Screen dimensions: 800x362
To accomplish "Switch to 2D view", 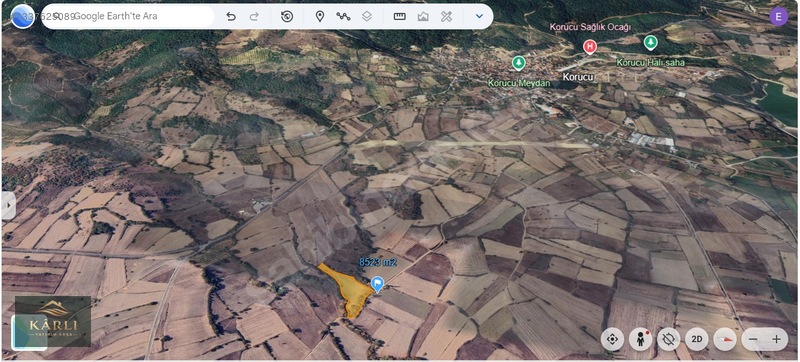I will click(696, 339).
